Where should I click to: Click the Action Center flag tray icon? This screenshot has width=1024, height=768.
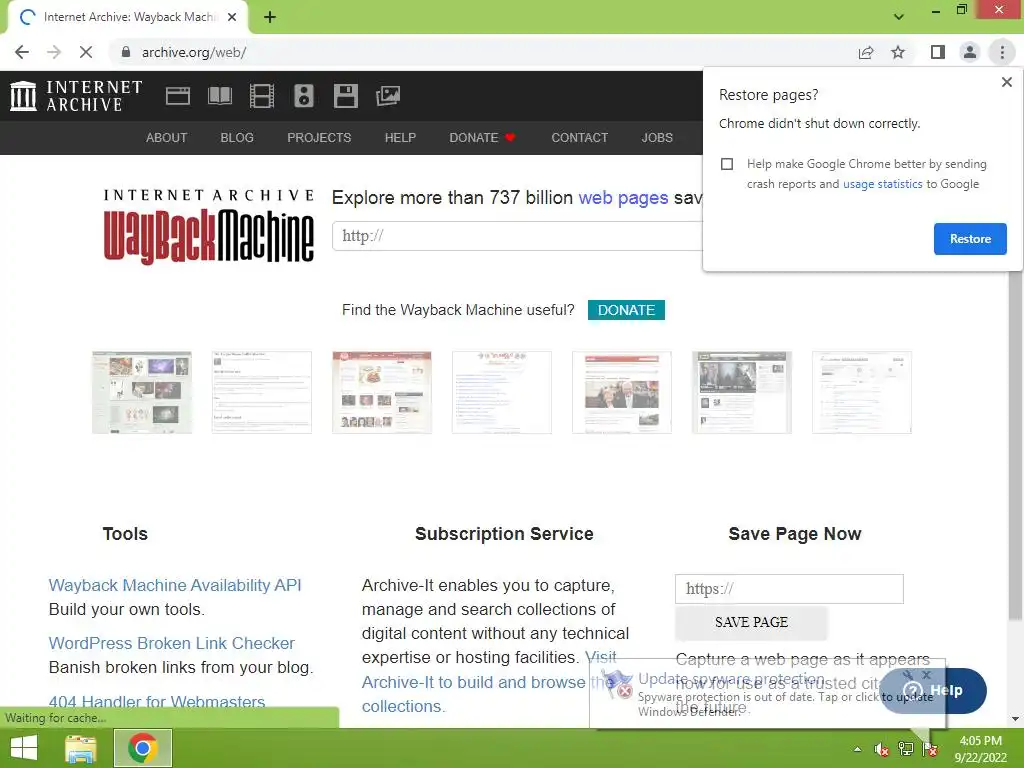coord(930,749)
